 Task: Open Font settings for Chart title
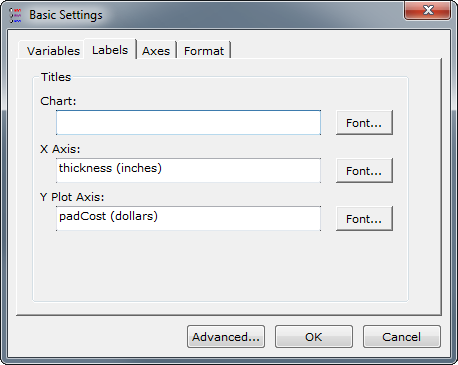coord(364,123)
